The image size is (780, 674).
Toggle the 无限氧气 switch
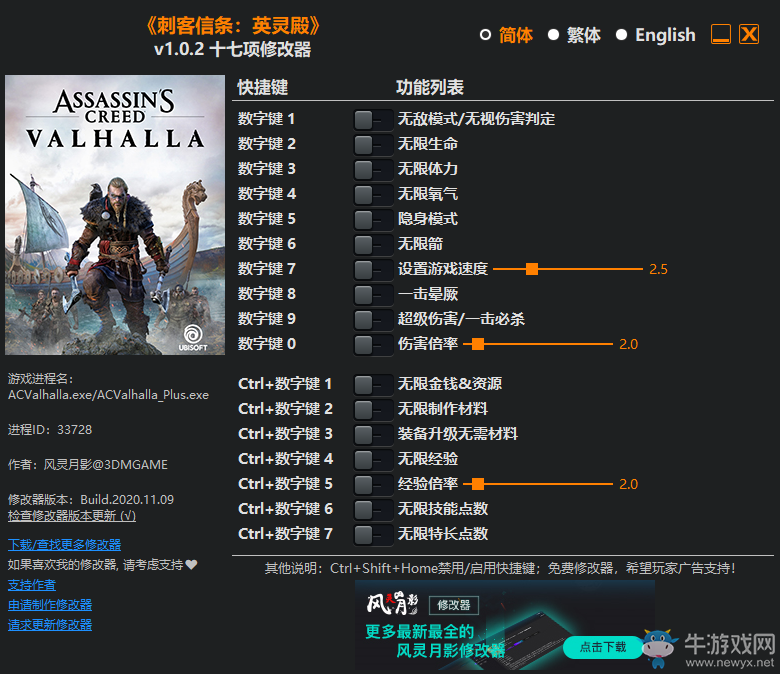click(x=373, y=194)
